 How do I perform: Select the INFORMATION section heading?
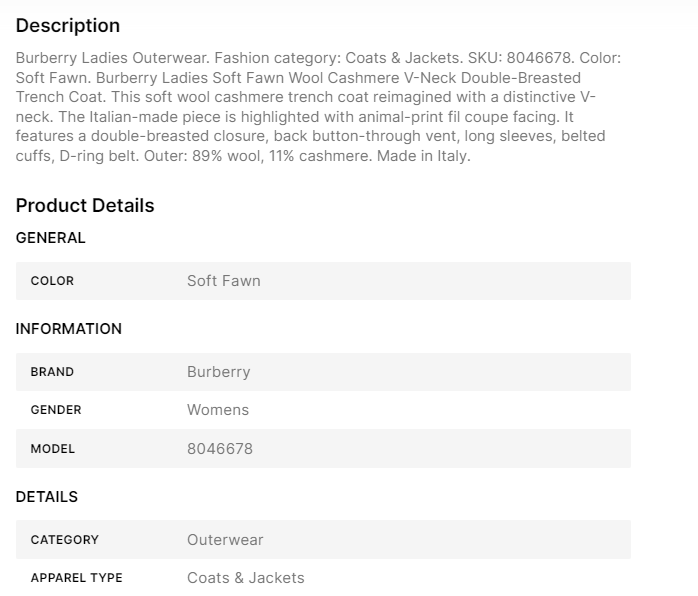coord(69,329)
